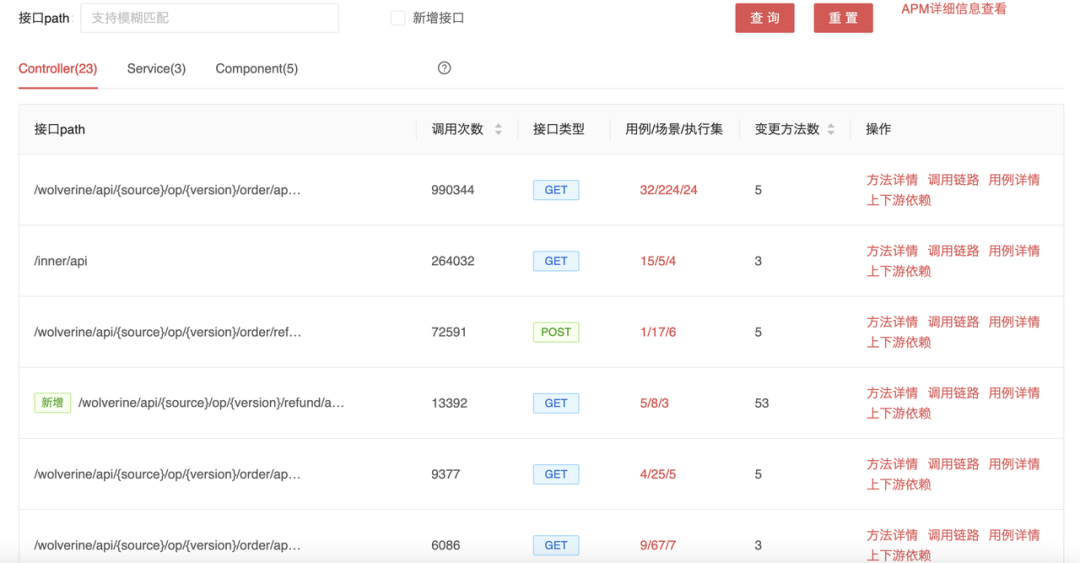Screen dimensions: 1080x563
Task: Open 用例详情 for the 72591 row
Action: pos(1014,322)
